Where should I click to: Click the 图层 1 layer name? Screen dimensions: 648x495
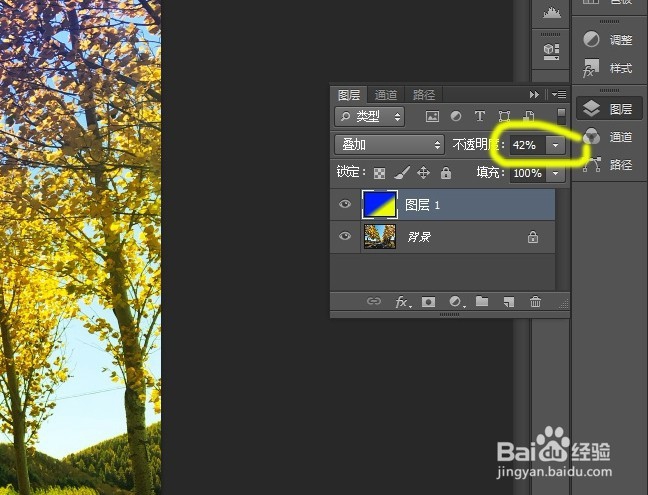(422, 205)
